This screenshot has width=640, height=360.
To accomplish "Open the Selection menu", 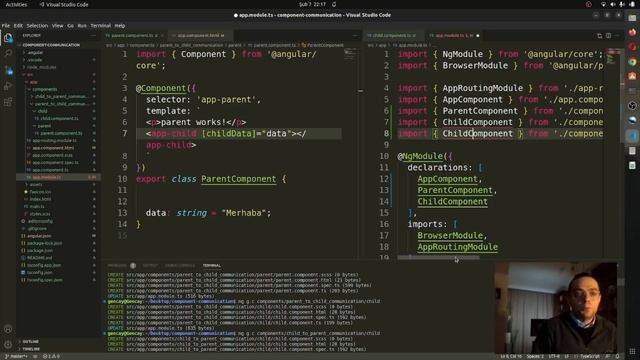I will click(x=37, y=25).
